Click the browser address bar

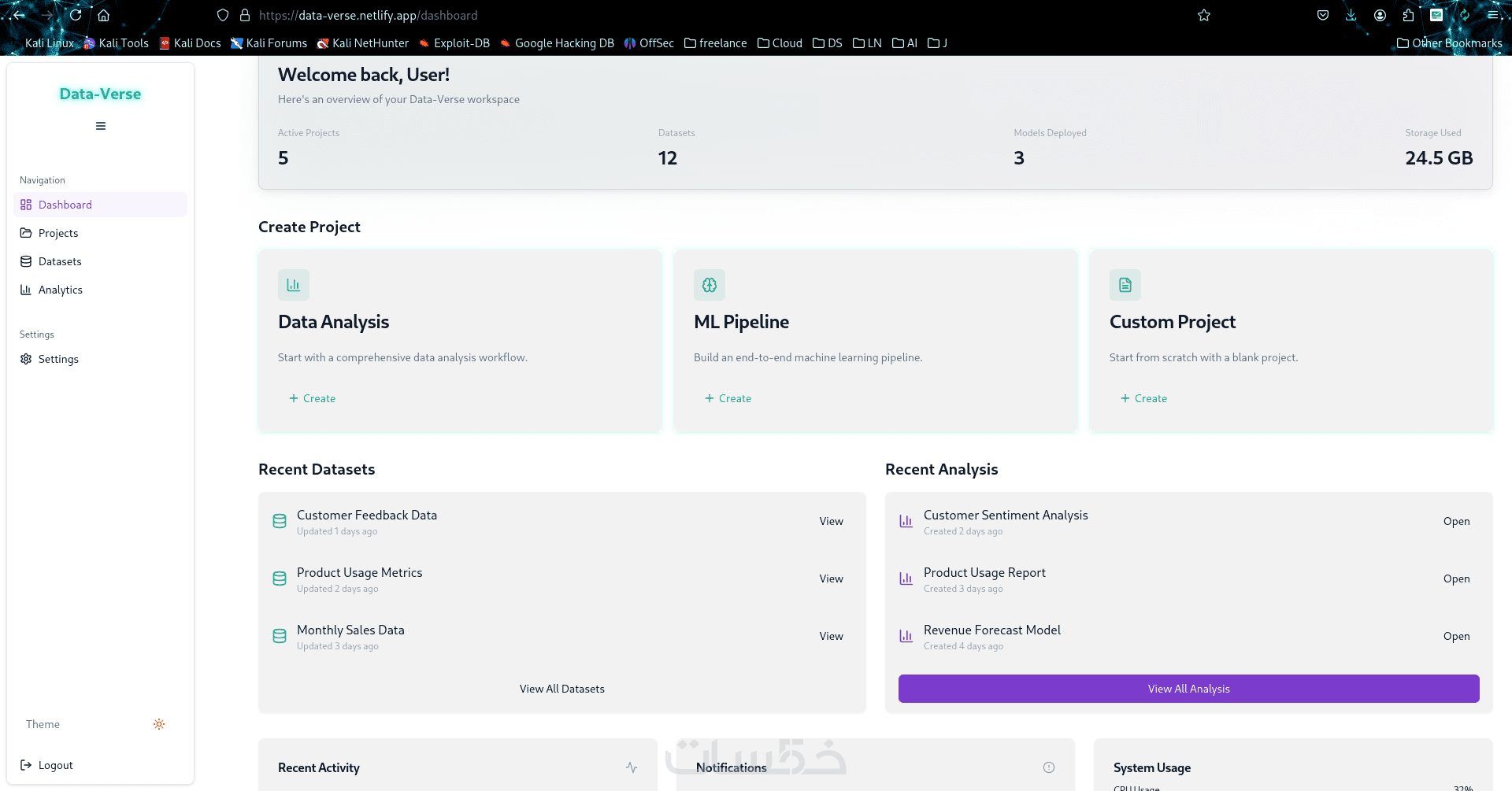pyautogui.click(x=709, y=15)
